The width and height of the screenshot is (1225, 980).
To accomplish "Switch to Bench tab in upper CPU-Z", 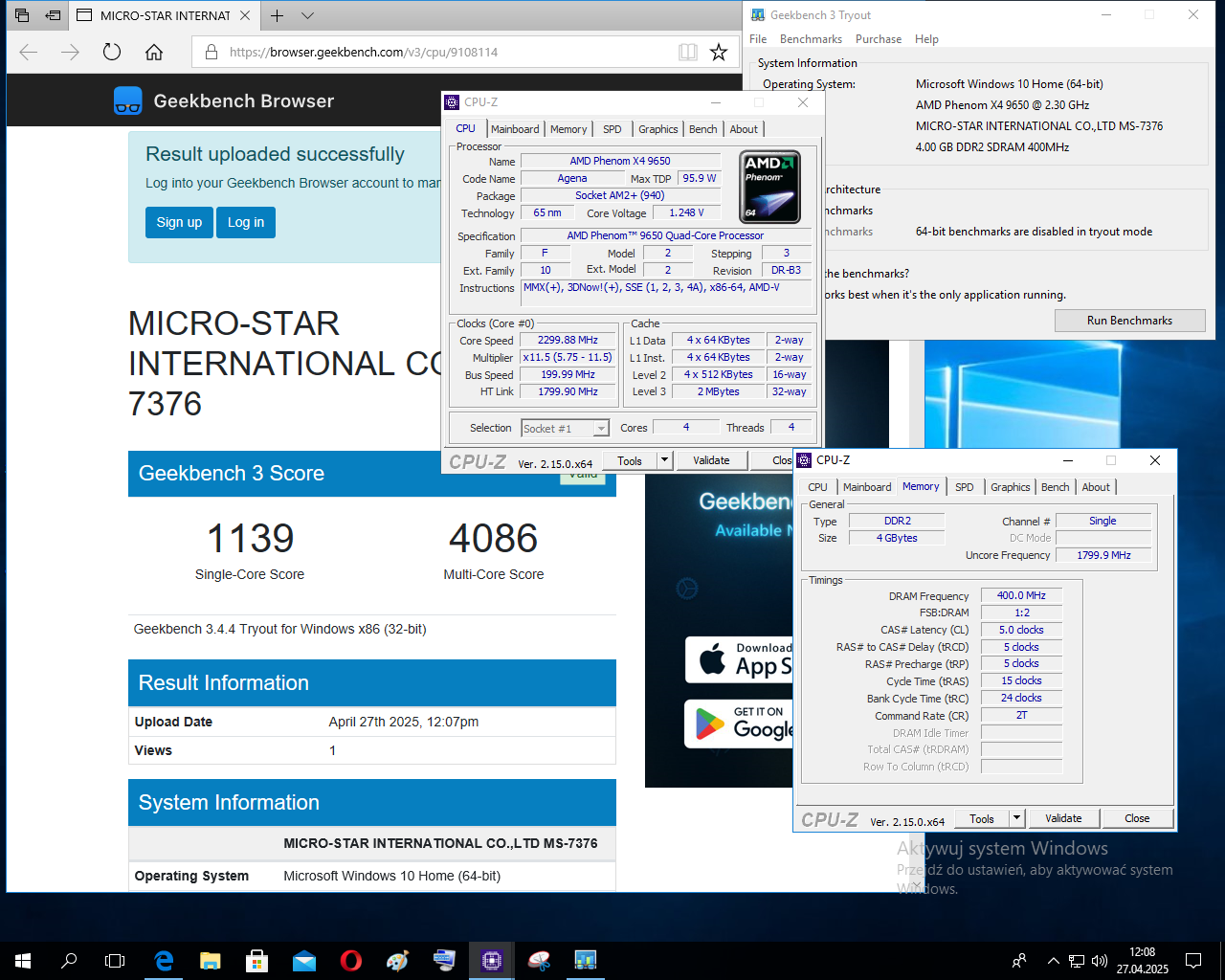I will (x=702, y=129).
